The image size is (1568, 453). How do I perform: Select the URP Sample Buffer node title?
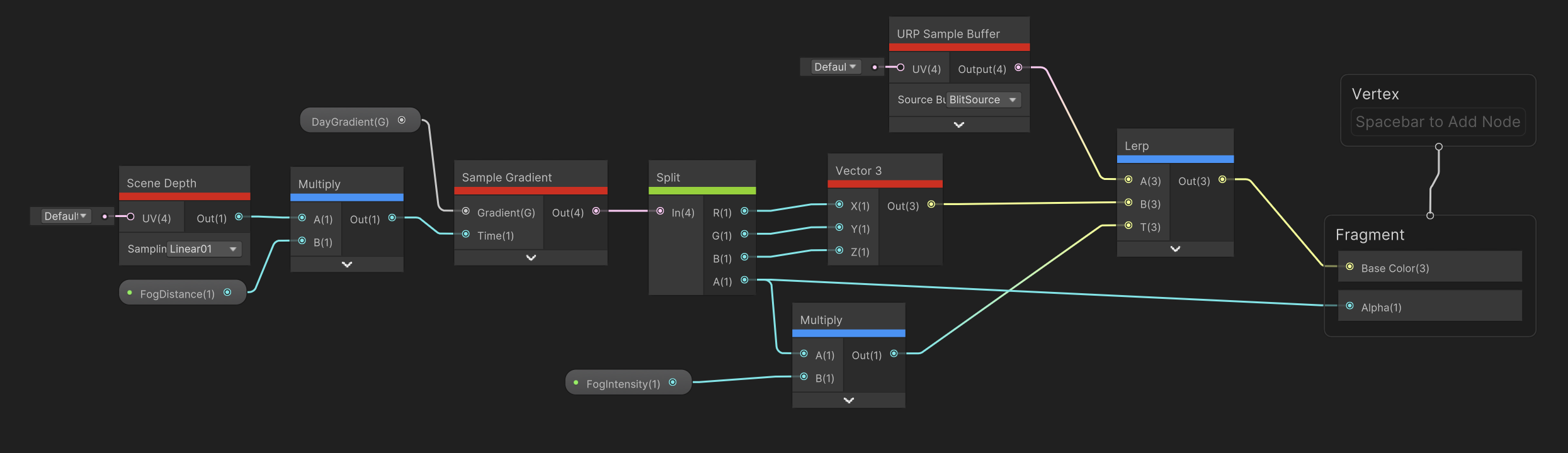pyautogui.click(x=948, y=34)
